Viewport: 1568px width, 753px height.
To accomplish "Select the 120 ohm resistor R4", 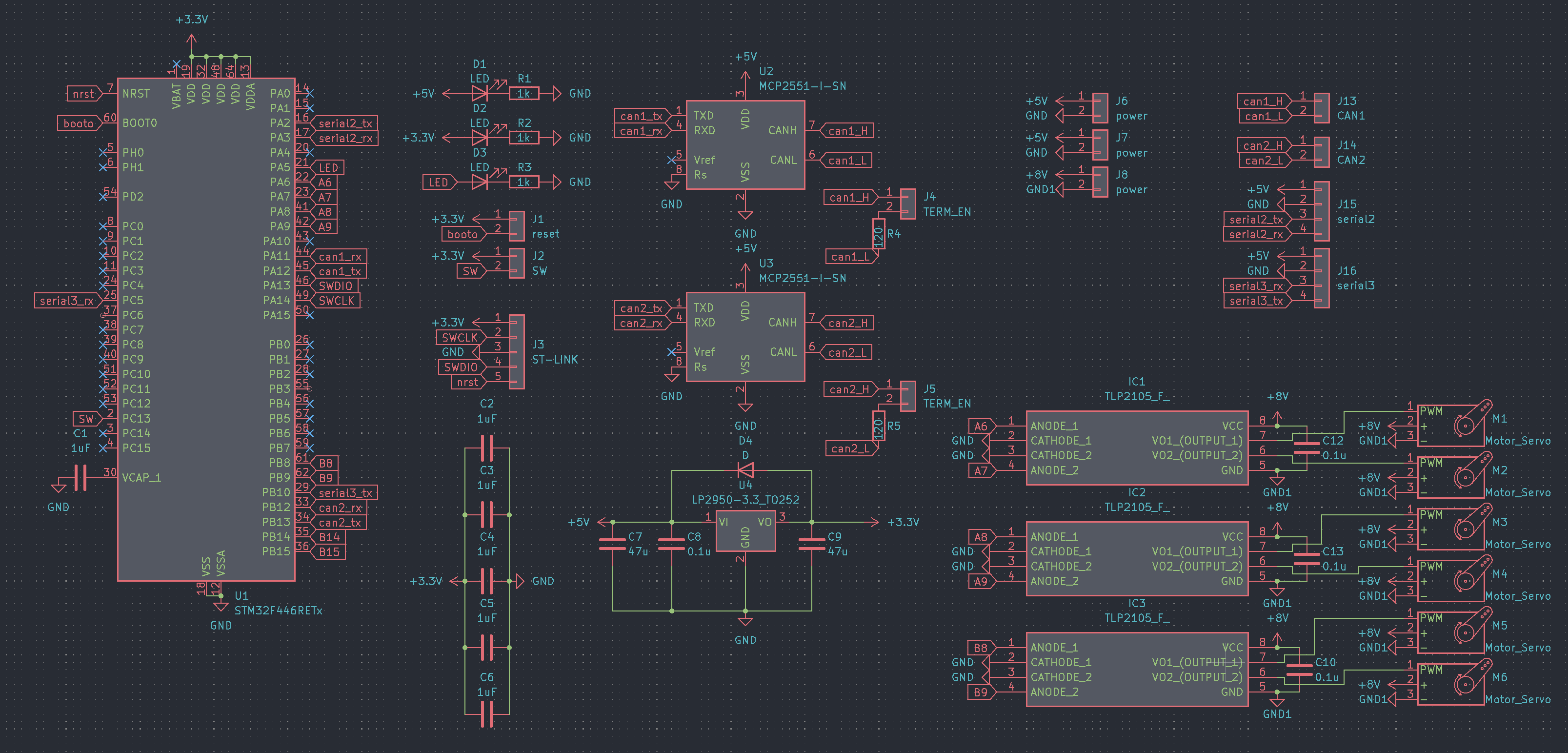I will point(878,234).
